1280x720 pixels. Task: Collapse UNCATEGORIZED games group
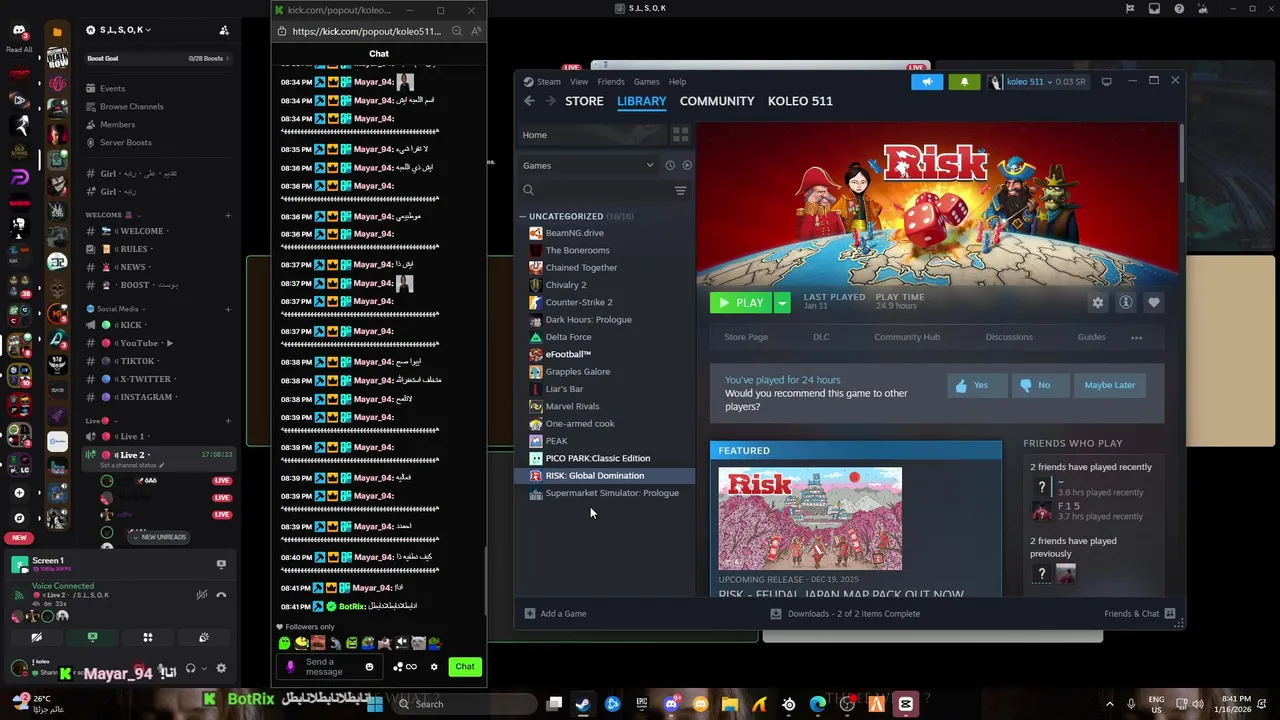click(x=523, y=216)
